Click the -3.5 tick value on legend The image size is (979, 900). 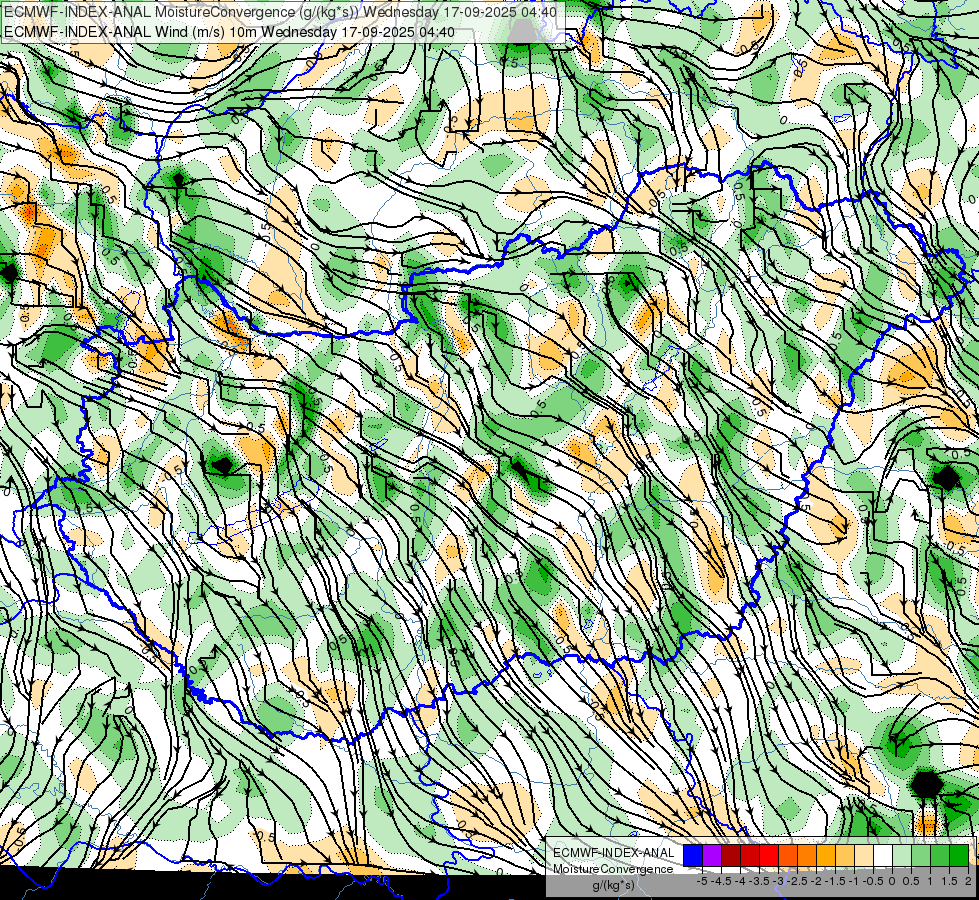759,881
